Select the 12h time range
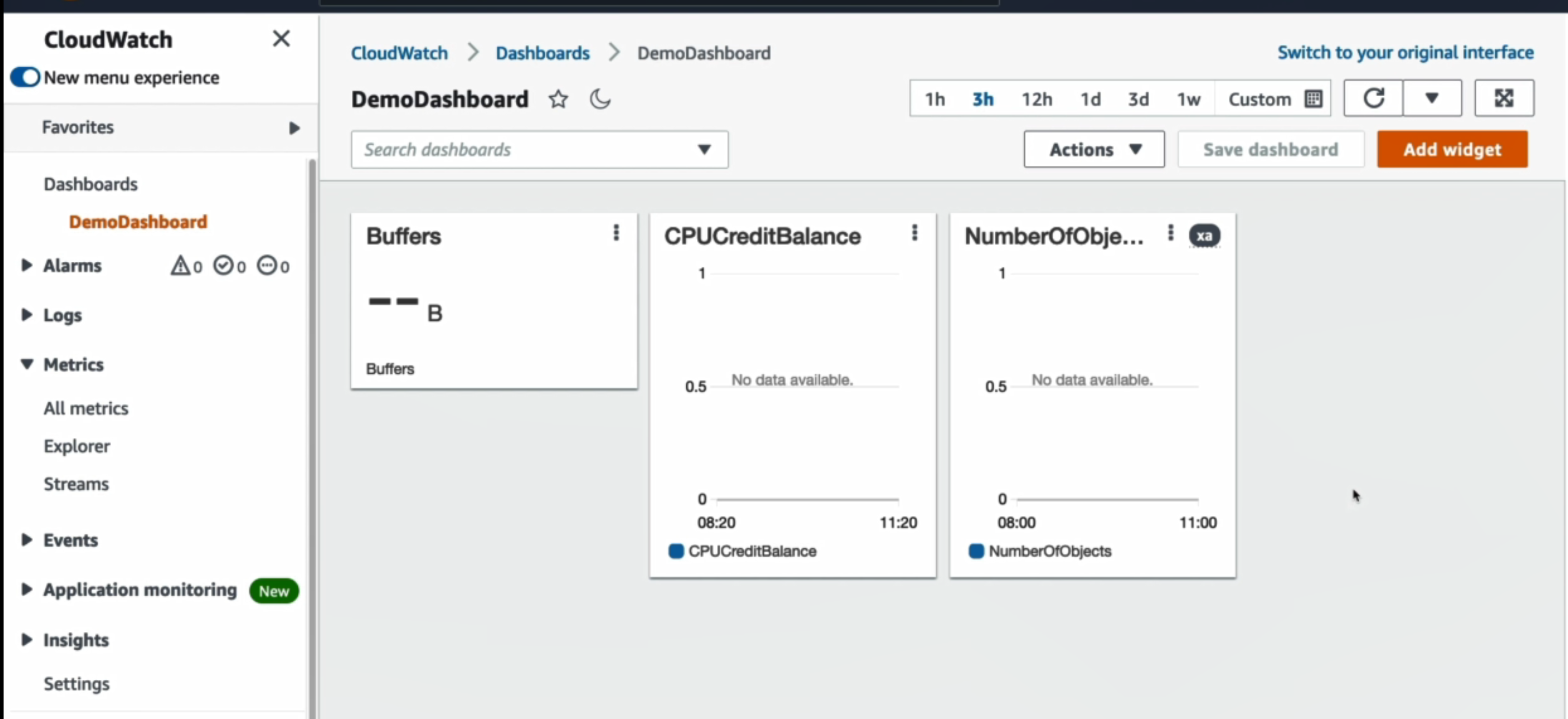Viewport: 1568px width, 719px height. [x=1036, y=99]
